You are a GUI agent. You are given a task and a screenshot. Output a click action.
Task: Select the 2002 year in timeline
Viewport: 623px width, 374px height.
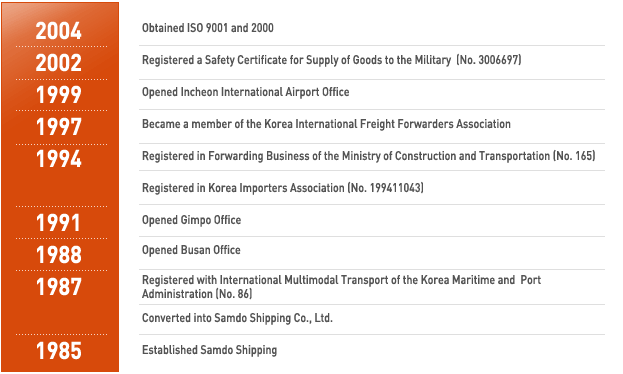click(58, 63)
